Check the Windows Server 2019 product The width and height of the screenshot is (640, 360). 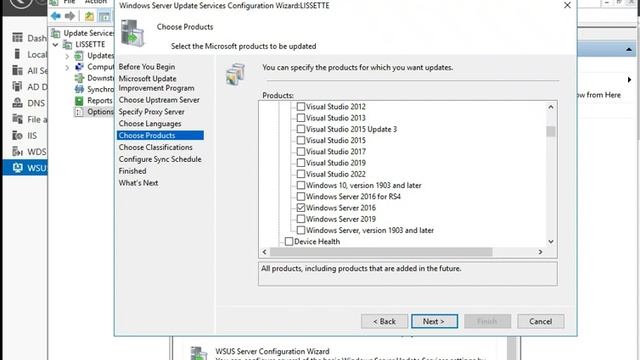(301, 219)
